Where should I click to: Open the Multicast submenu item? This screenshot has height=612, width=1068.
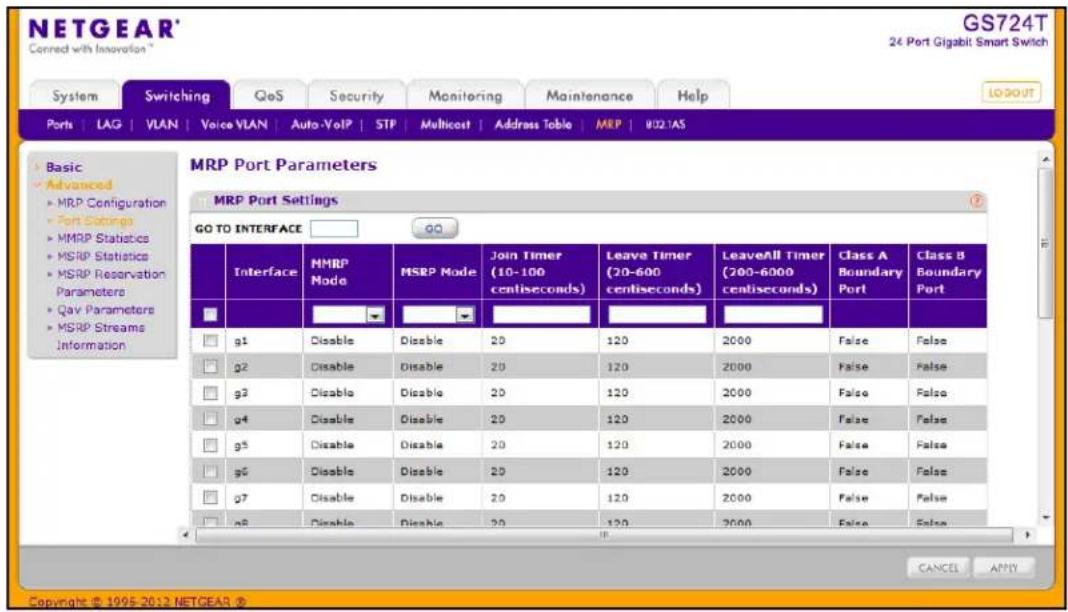445,125
